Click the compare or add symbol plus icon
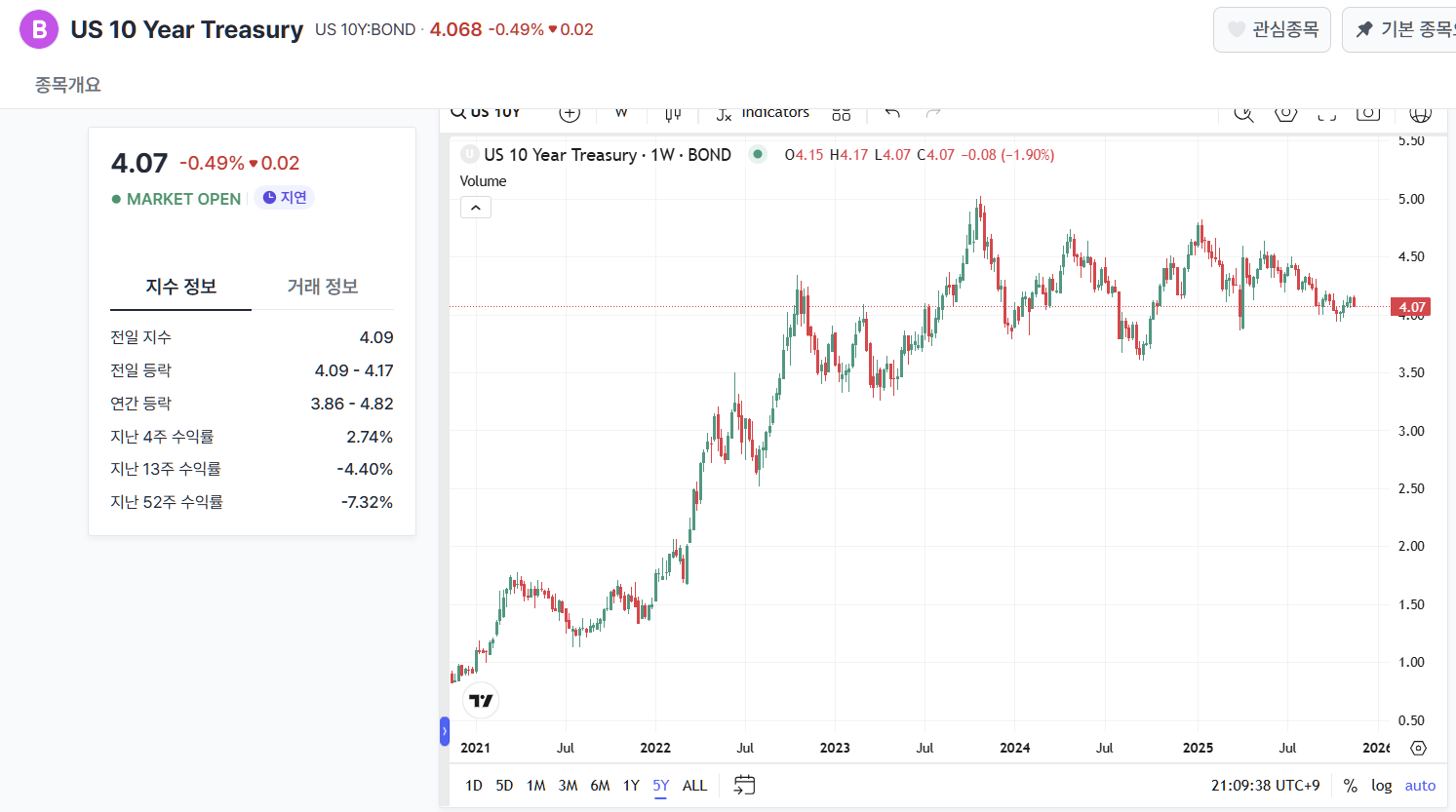The image size is (1456, 812). point(570,114)
